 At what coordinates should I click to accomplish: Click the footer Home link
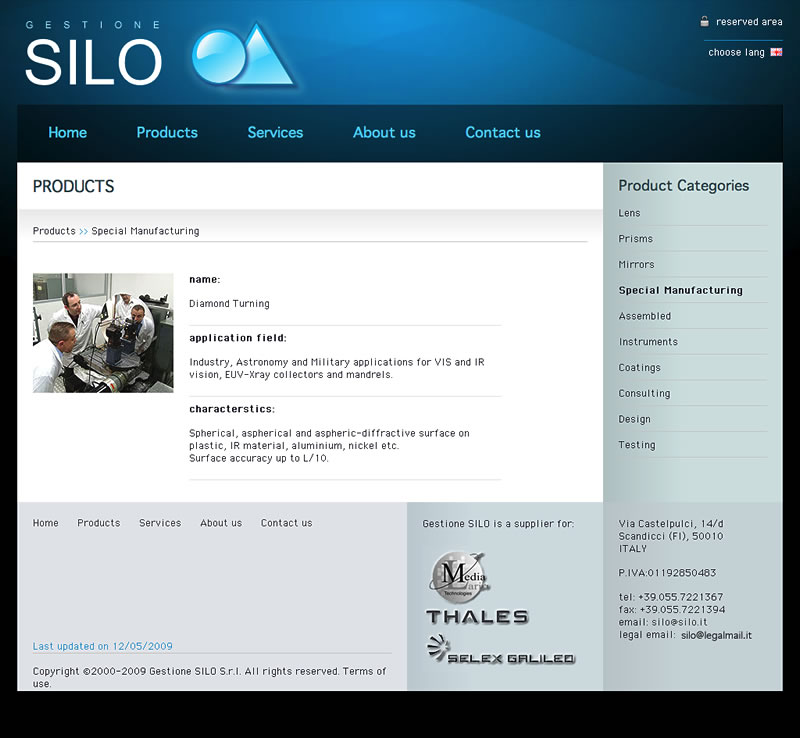point(45,523)
